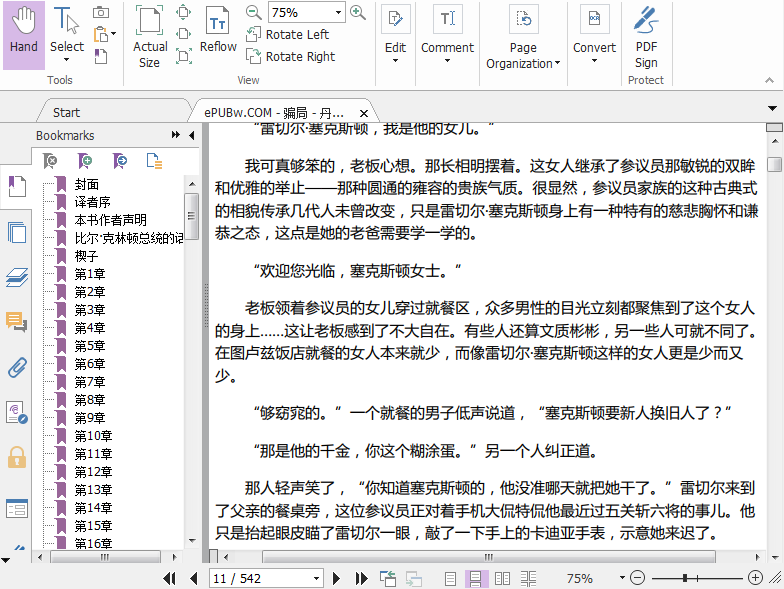
Task: Open the Security lock sidebar panel
Action: [x=16, y=458]
